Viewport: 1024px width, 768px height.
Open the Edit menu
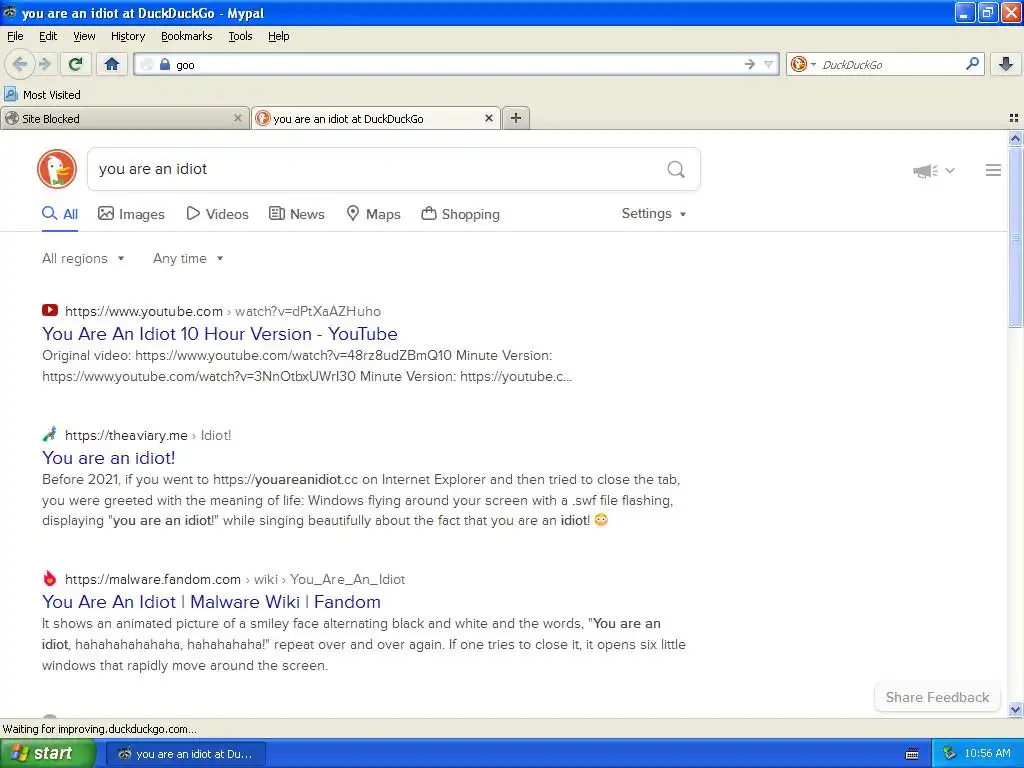coord(48,36)
